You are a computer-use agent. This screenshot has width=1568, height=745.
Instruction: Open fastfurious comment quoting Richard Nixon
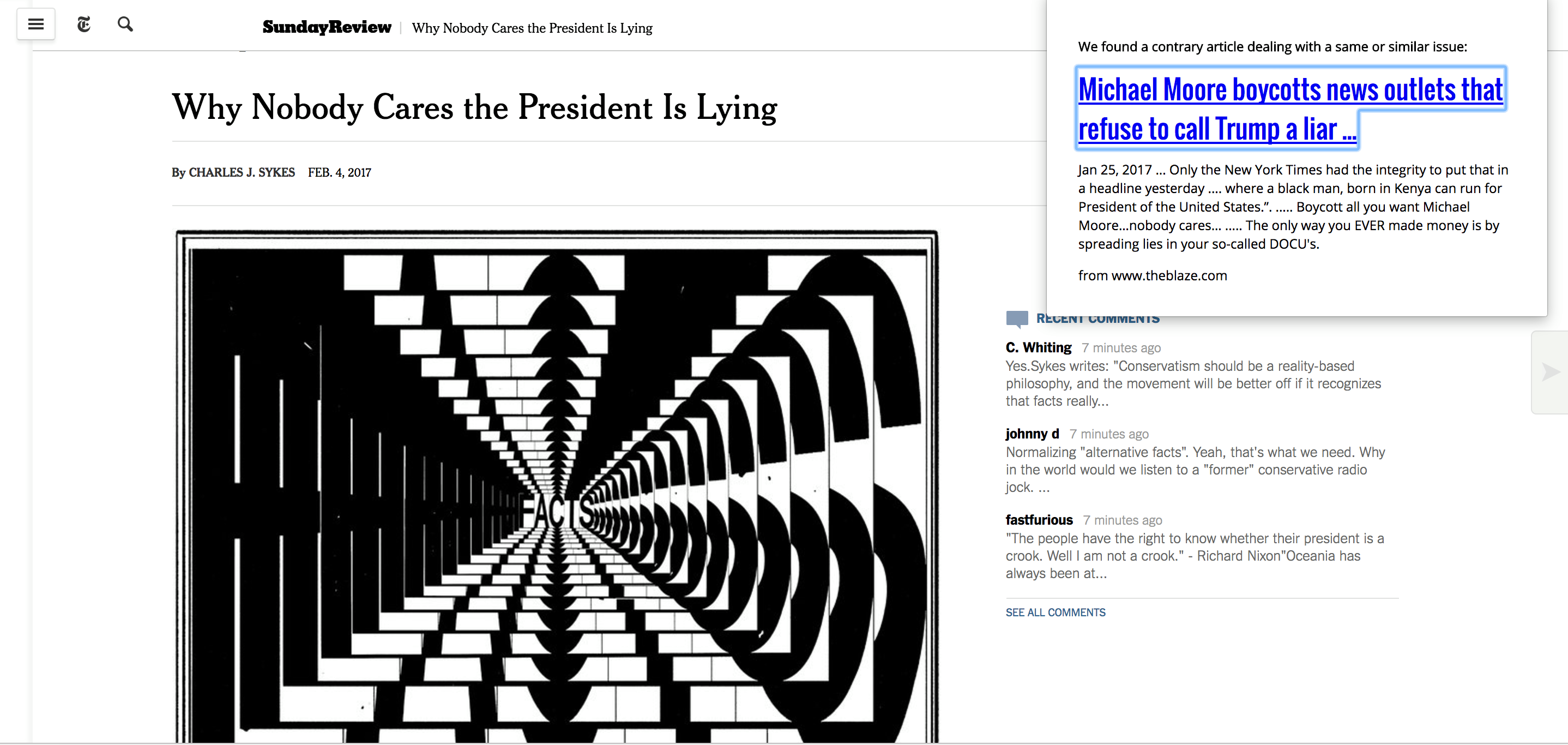pyautogui.click(x=1194, y=556)
